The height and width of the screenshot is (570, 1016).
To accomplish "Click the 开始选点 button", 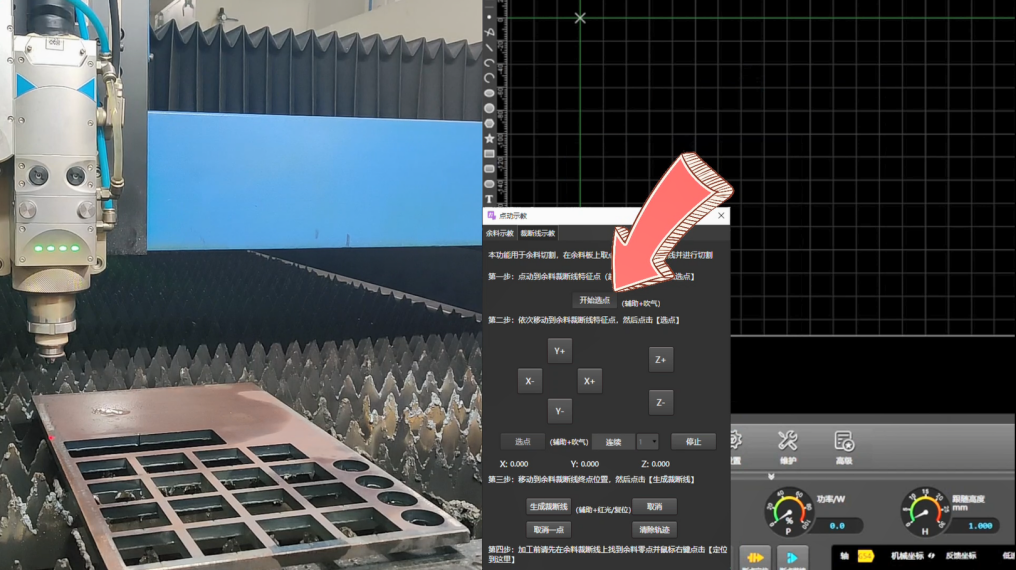I will click(594, 300).
